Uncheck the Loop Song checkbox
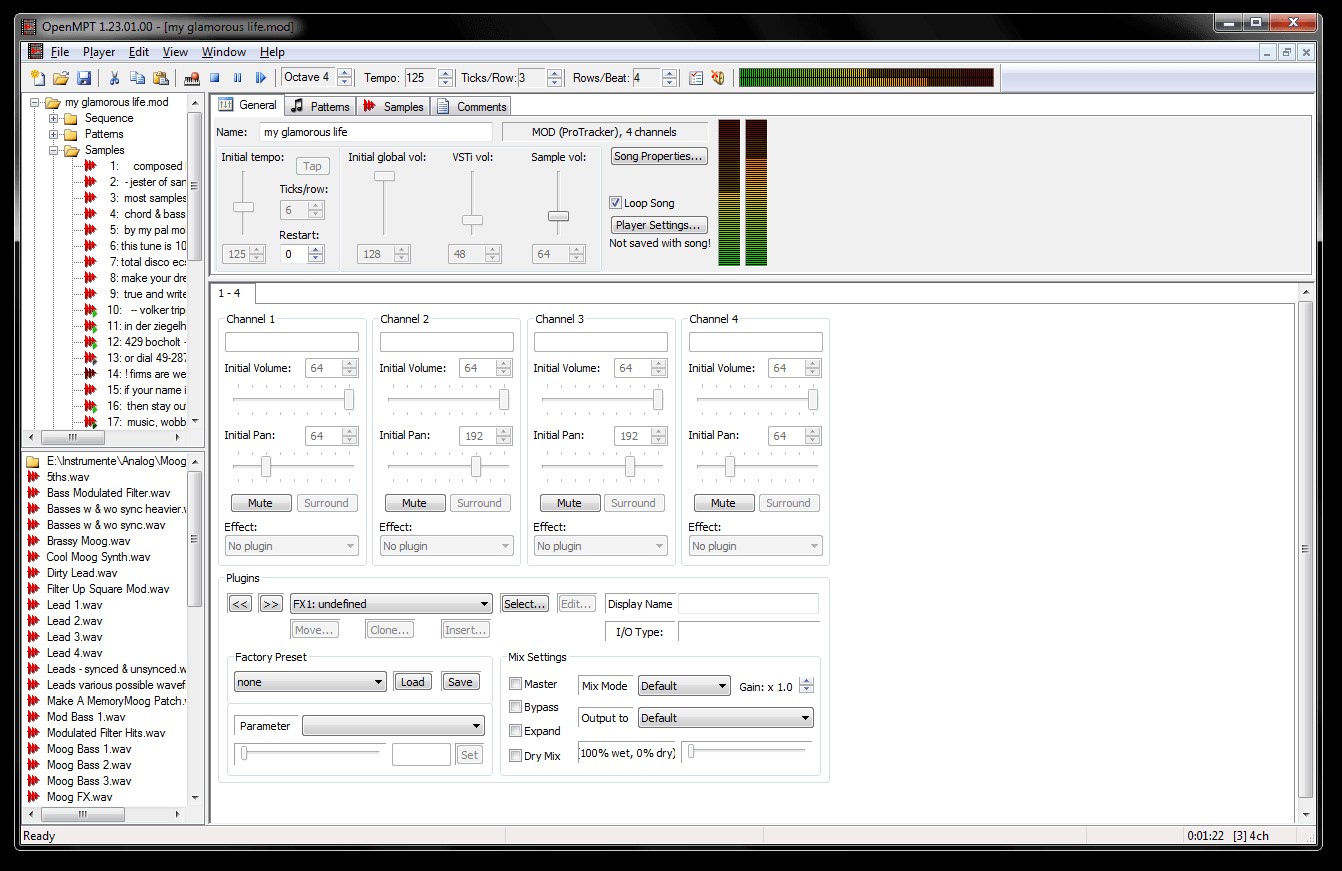This screenshot has height=871, width=1342. pyautogui.click(x=616, y=203)
